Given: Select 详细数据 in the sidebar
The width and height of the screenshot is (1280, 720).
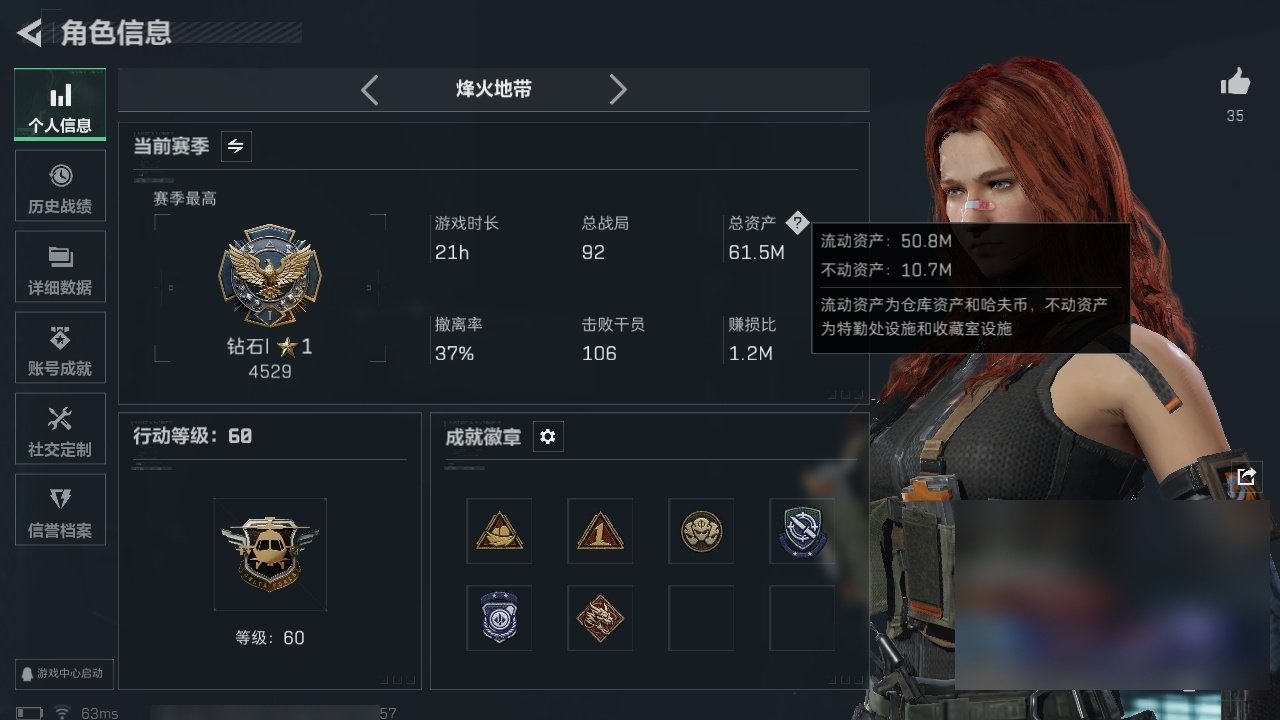Looking at the screenshot, I should [x=60, y=268].
